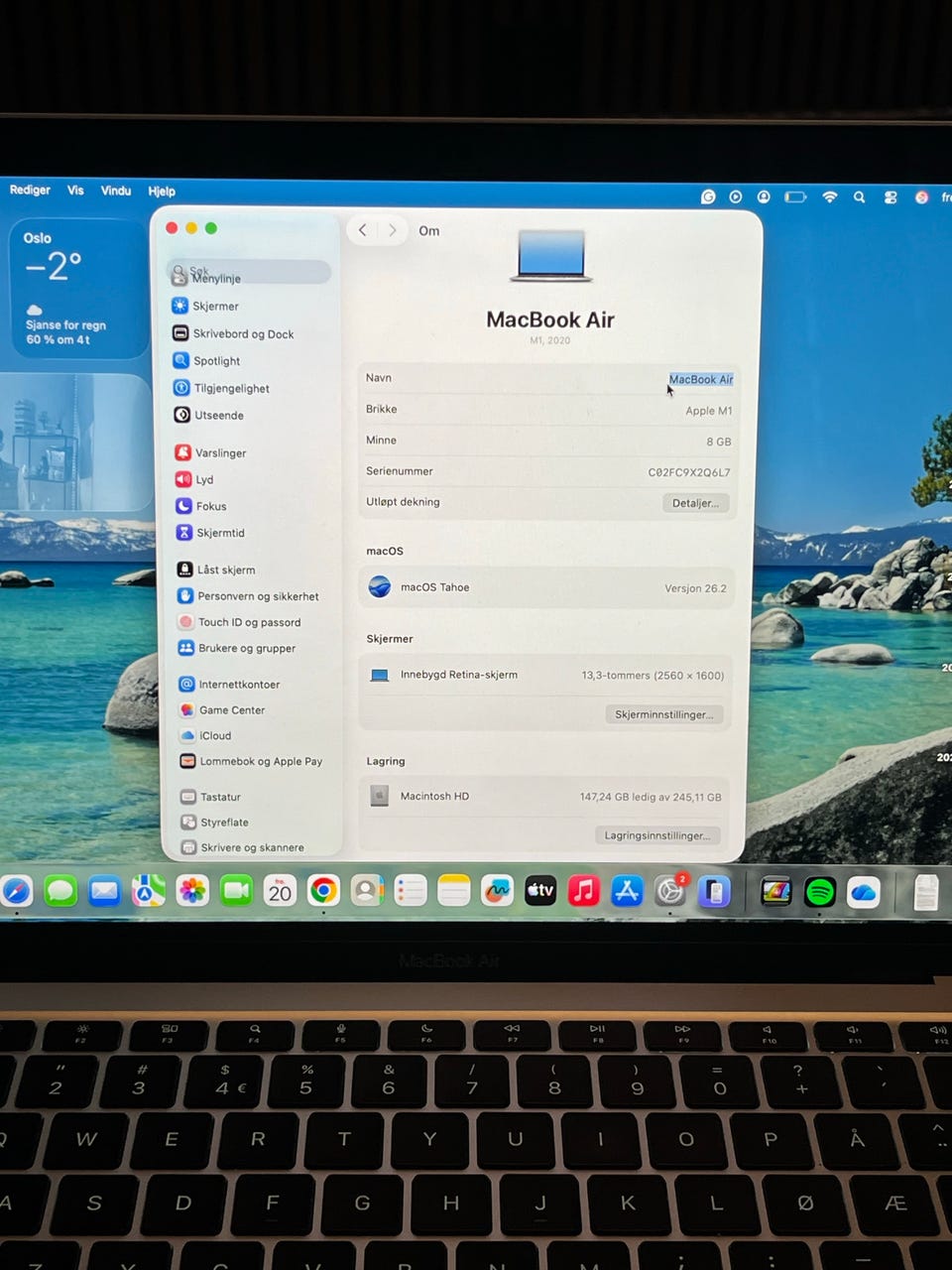952x1270 pixels.
Task: Open Grammarly G icon in menu bar
Action: pyautogui.click(x=708, y=196)
